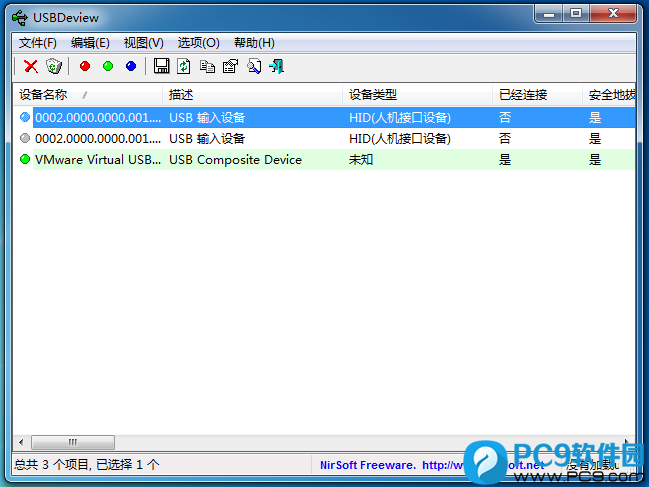
Task: Click 未知 device type cell
Action: coord(361,160)
